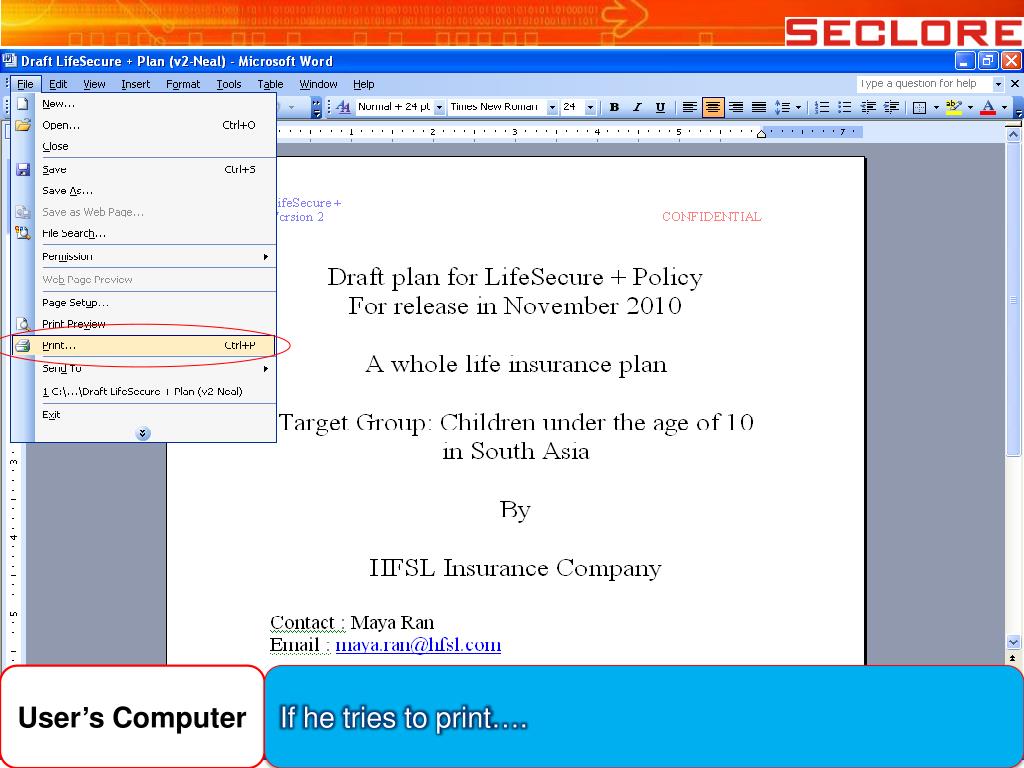Choose Print... from the File menu
The height and width of the screenshot is (768, 1024).
[x=144, y=345]
